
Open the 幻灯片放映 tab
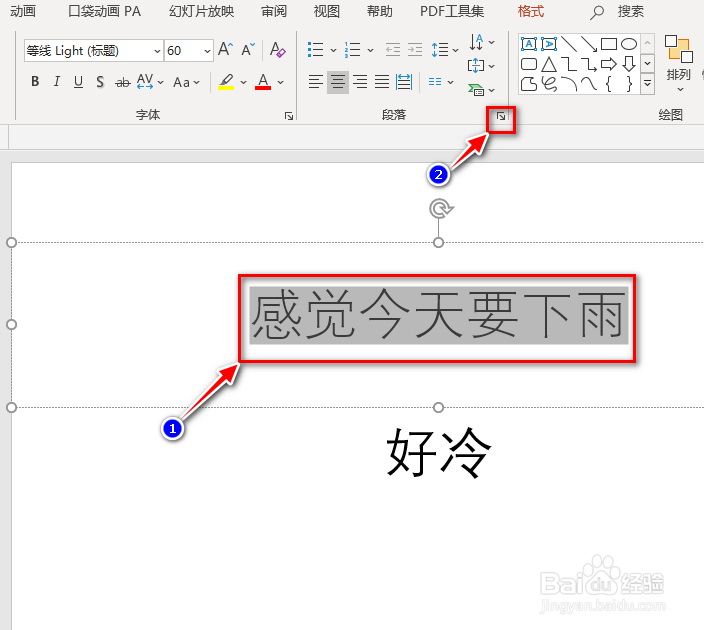pyautogui.click(x=201, y=11)
